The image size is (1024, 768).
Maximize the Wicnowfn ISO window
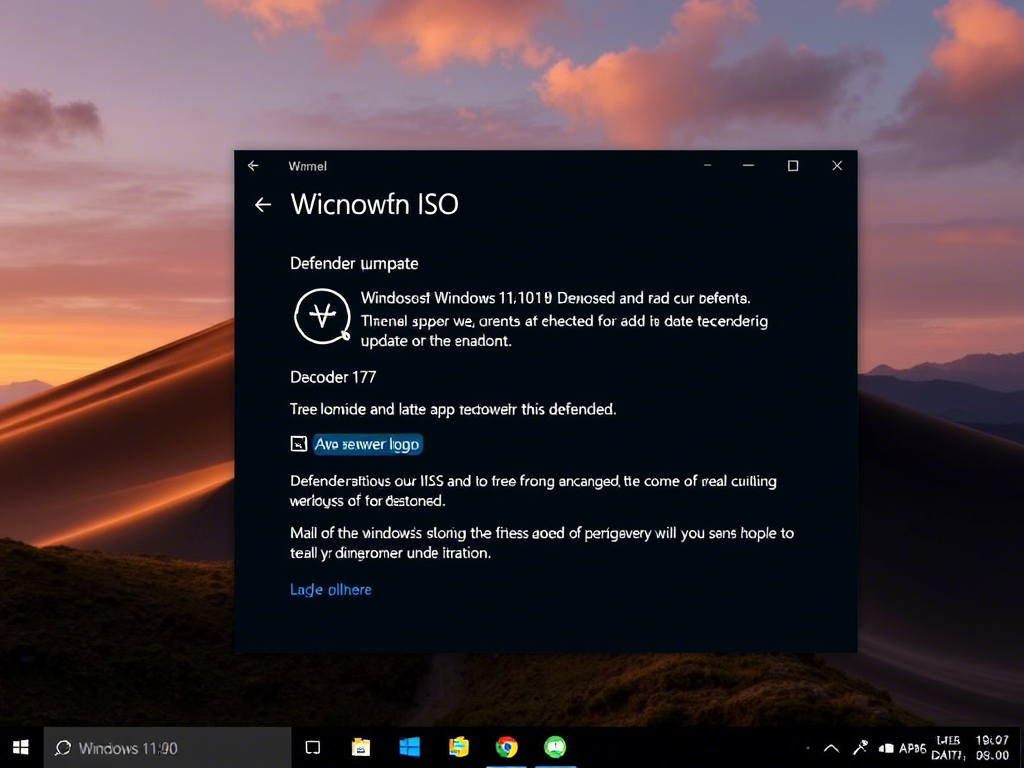click(x=793, y=166)
